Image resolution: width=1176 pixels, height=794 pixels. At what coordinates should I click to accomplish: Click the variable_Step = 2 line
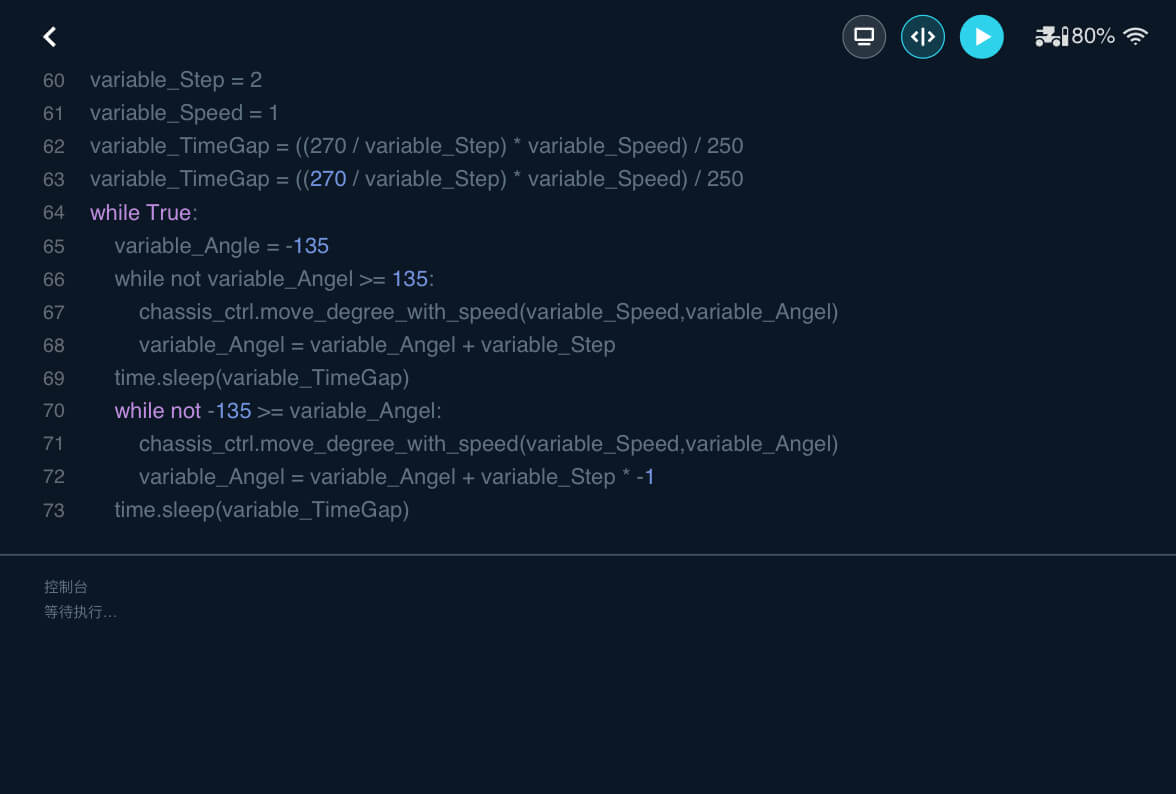(x=176, y=80)
